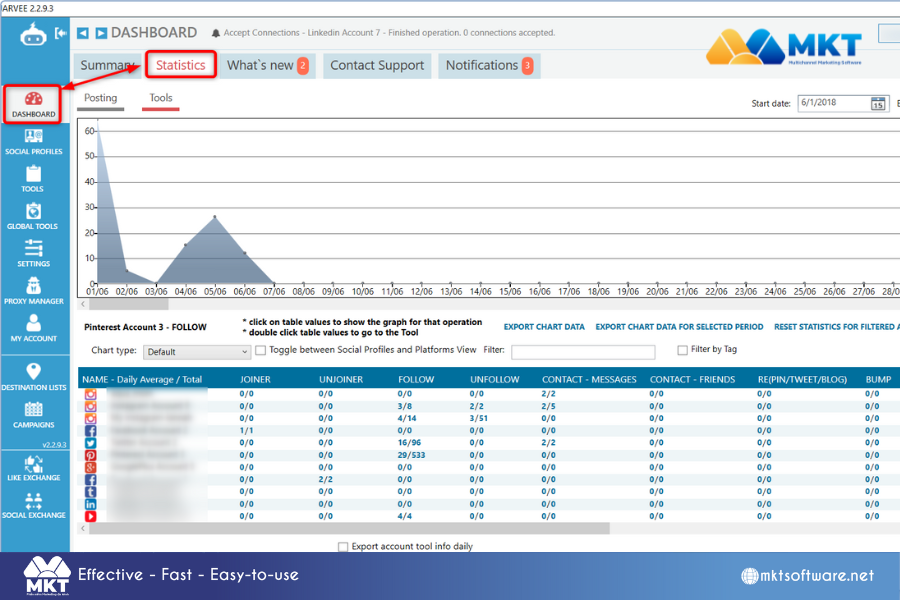This screenshot has width=900, height=600.
Task: Sort by the UNFOLLOW column header
Action: 494,380
